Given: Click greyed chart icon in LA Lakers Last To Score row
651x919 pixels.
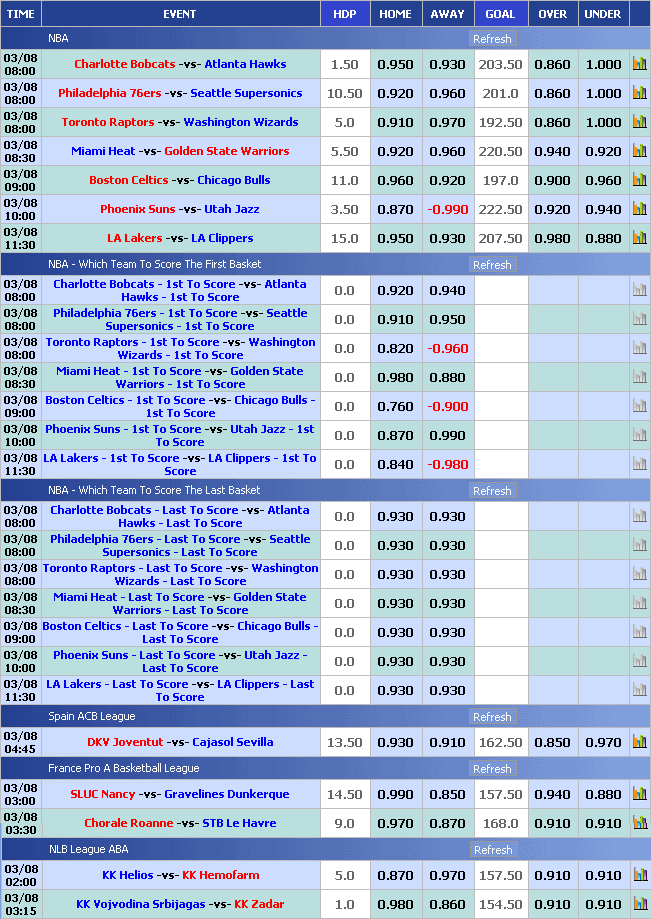Looking at the screenshot, I should click(x=639, y=690).
